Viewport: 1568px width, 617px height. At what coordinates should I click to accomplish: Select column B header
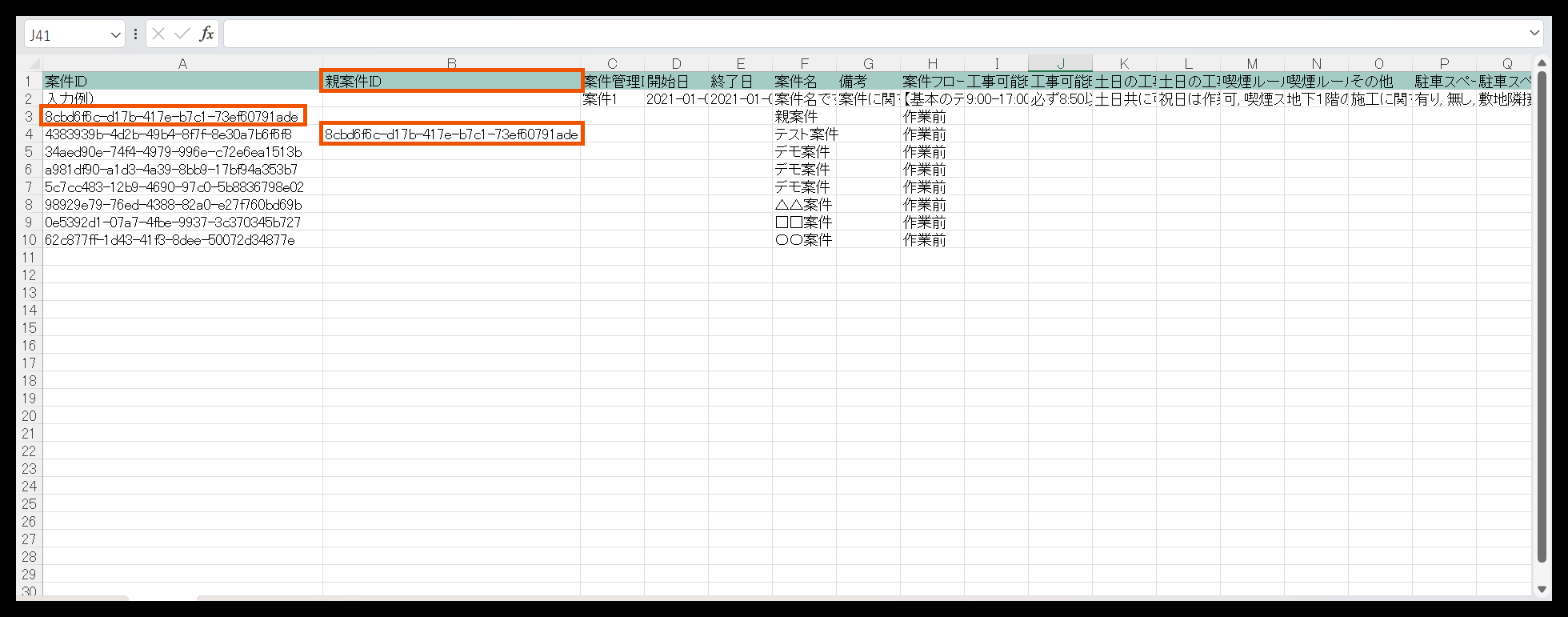452,64
